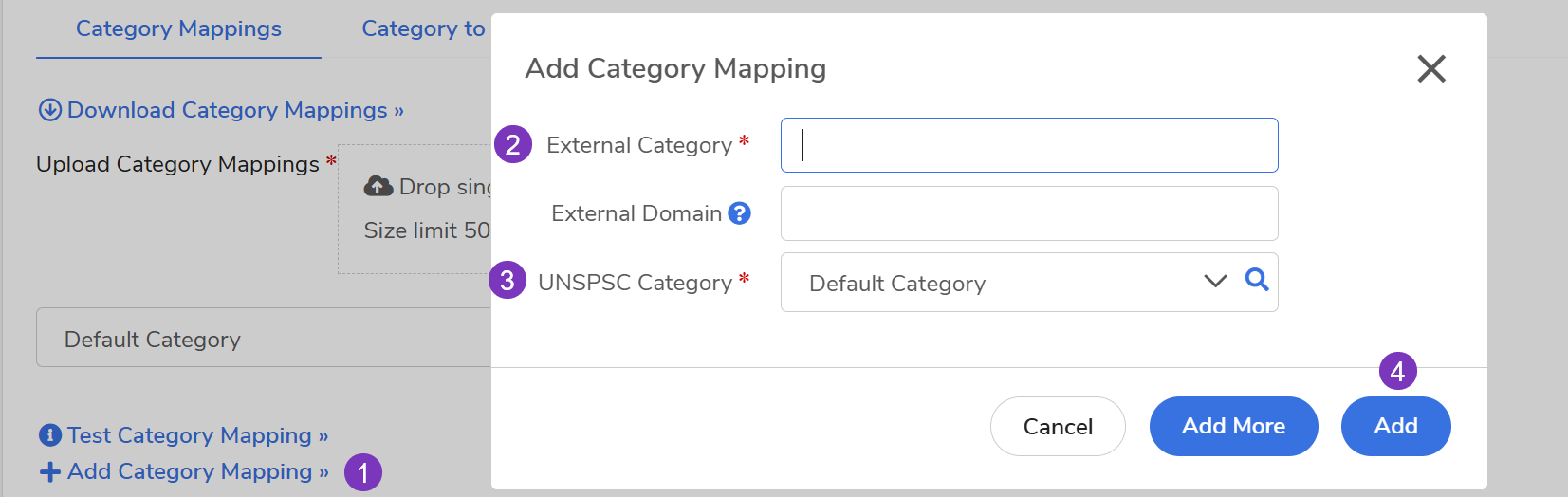This screenshot has height=497, width=1568.
Task: Open the Category to tab
Action: coord(423,29)
